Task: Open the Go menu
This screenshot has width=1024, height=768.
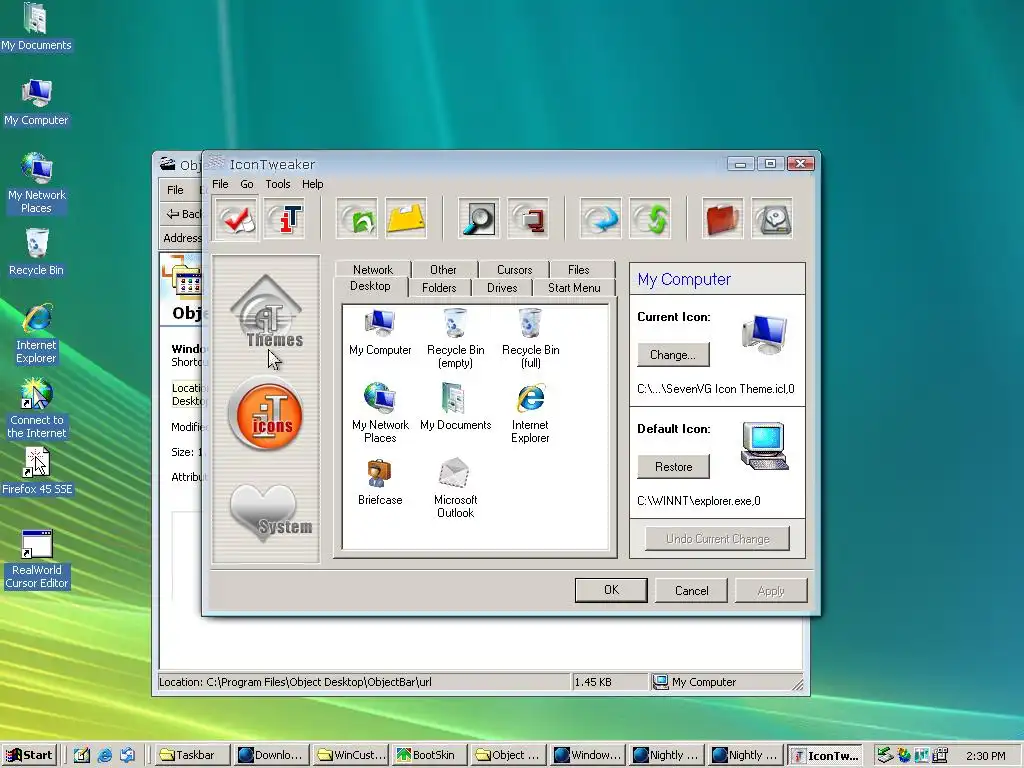Action: [247, 184]
